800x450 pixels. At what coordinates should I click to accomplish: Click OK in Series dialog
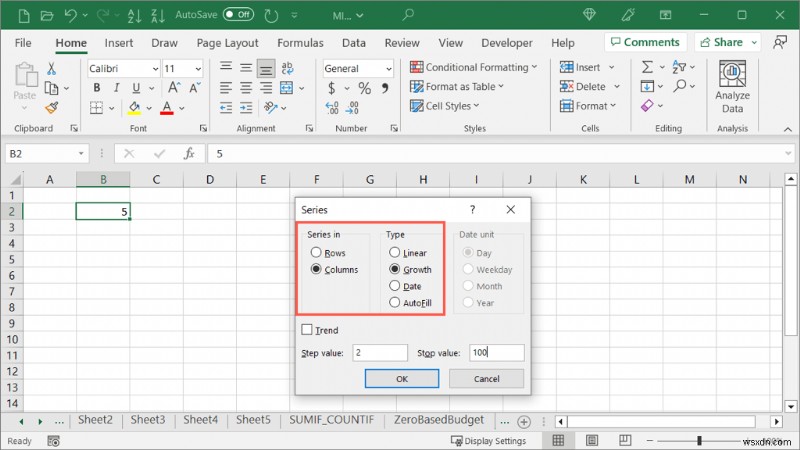click(402, 379)
